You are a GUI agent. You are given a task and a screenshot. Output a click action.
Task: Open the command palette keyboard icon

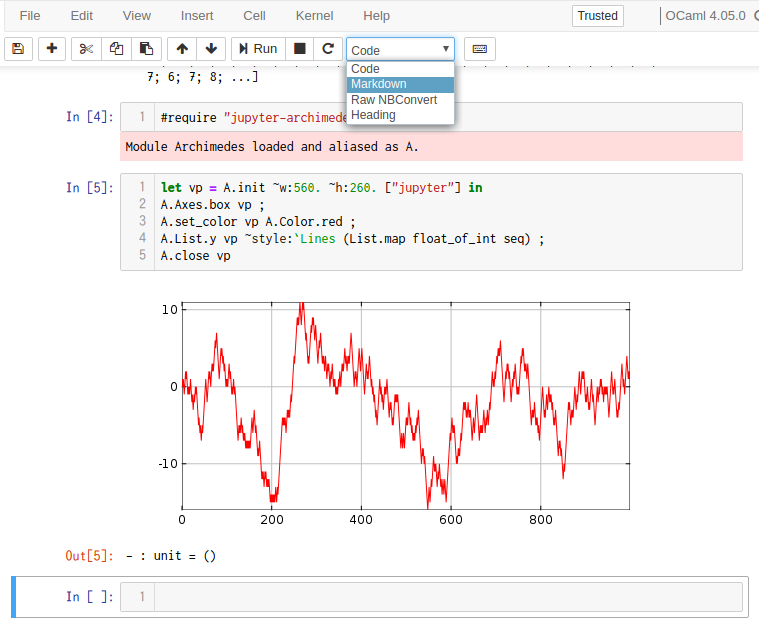(x=480, y=49)
